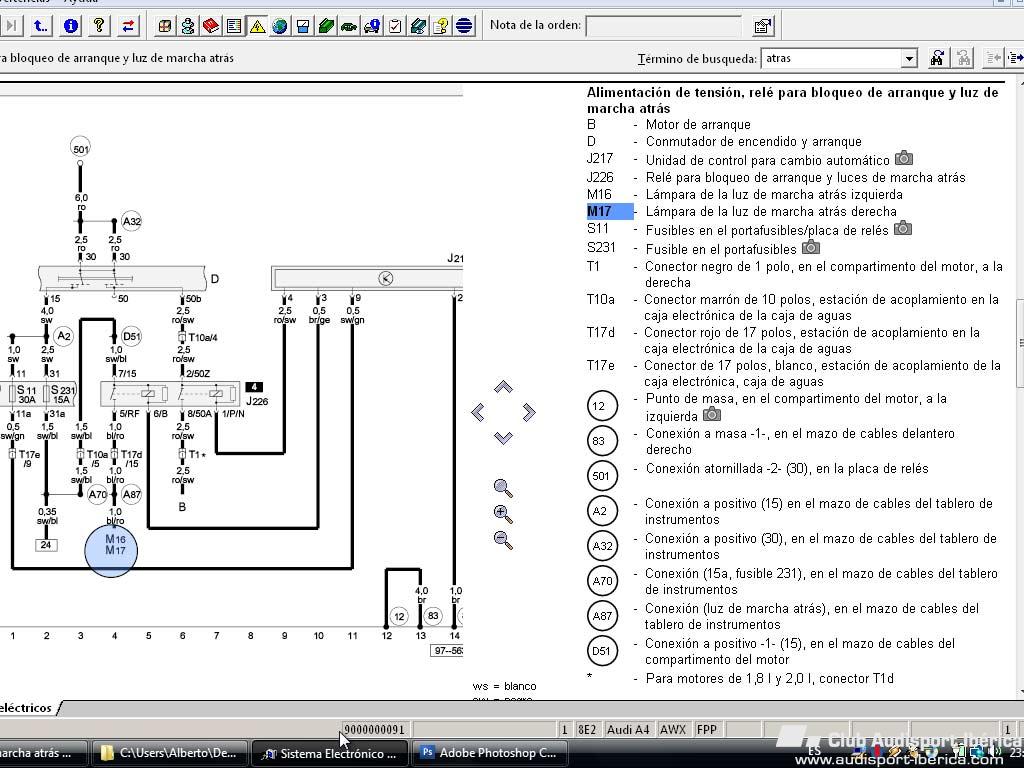Zoom in using the plus magnifier icon

point(503,514)
